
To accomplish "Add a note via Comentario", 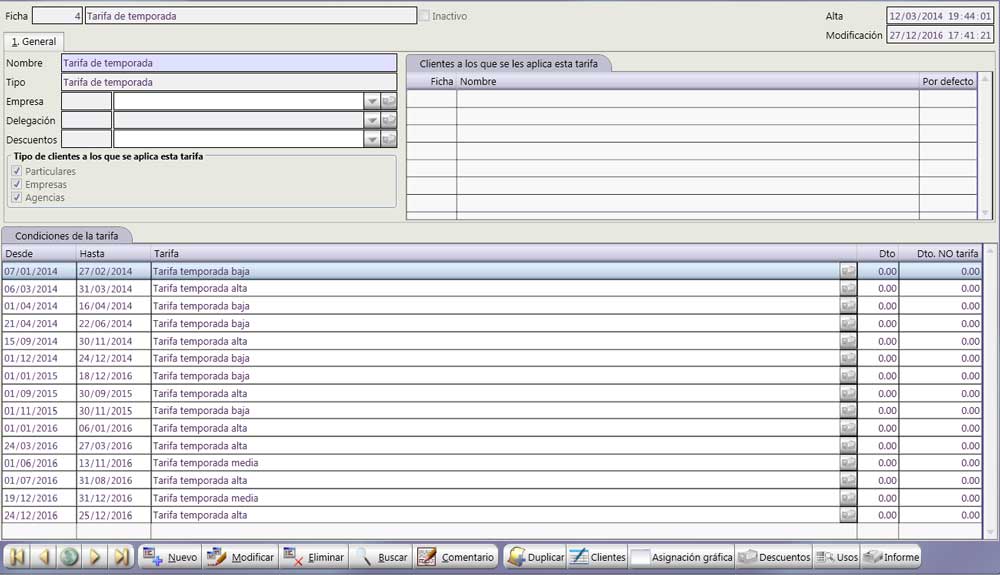I will pyautogui.click(x=456, y=557).
